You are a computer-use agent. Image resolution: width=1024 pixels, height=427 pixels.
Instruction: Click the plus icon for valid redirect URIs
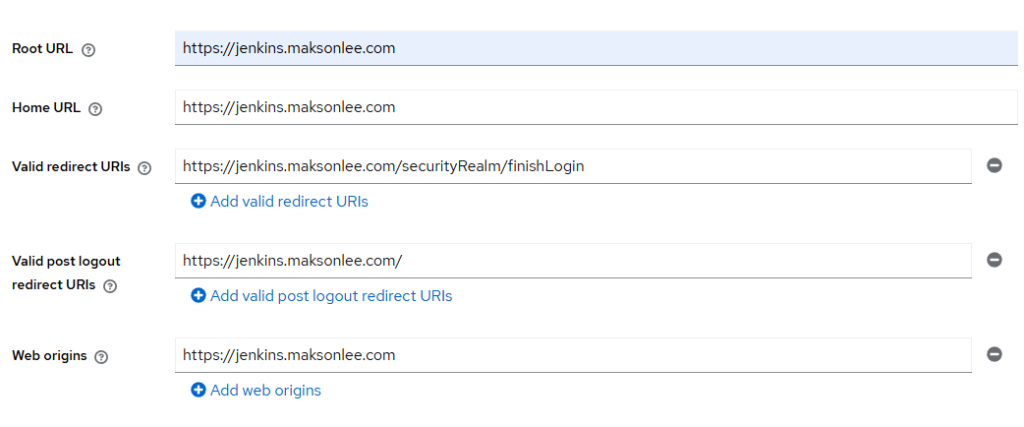point(198,201)
